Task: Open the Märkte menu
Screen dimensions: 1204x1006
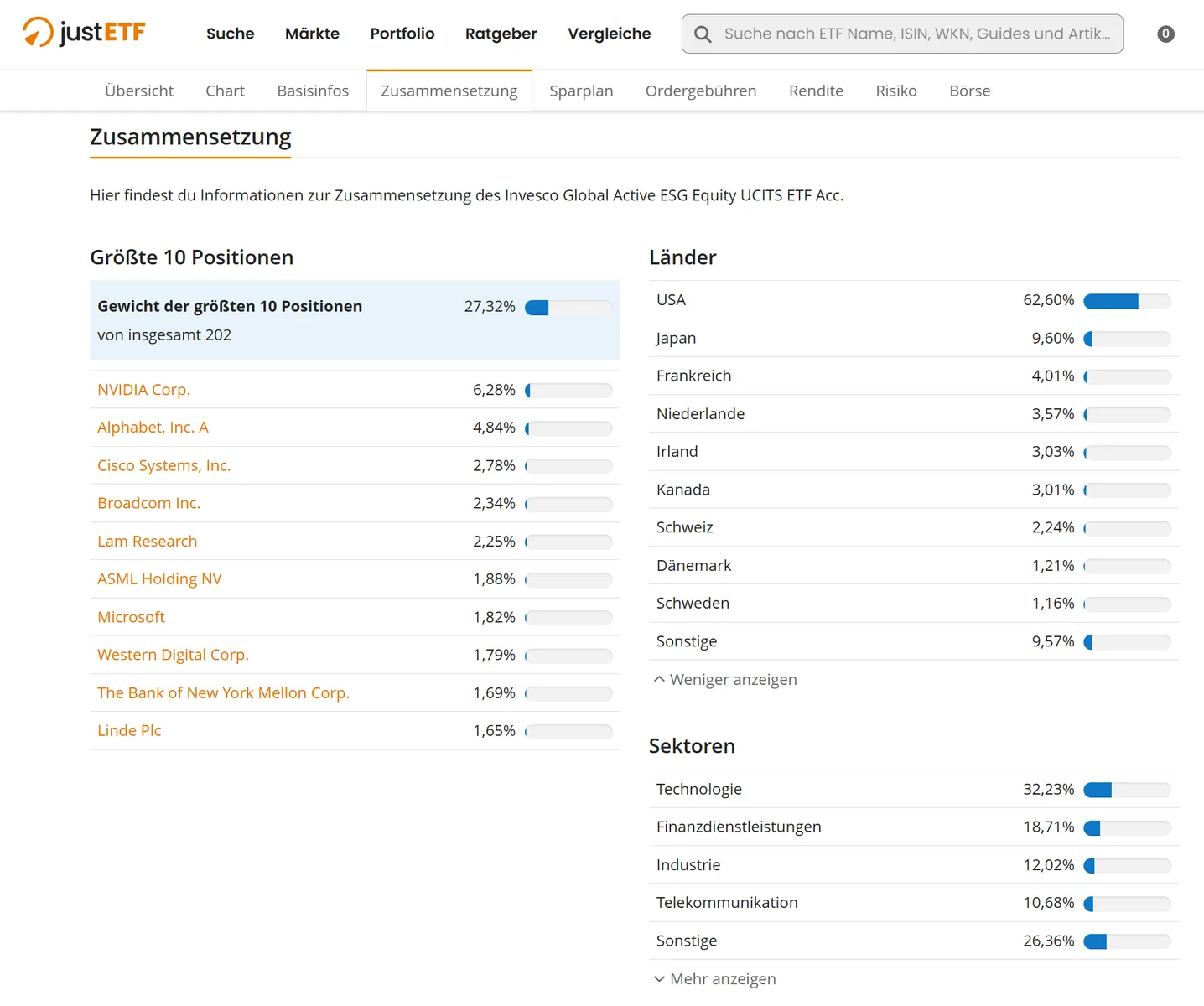Action: click(312, 34)
